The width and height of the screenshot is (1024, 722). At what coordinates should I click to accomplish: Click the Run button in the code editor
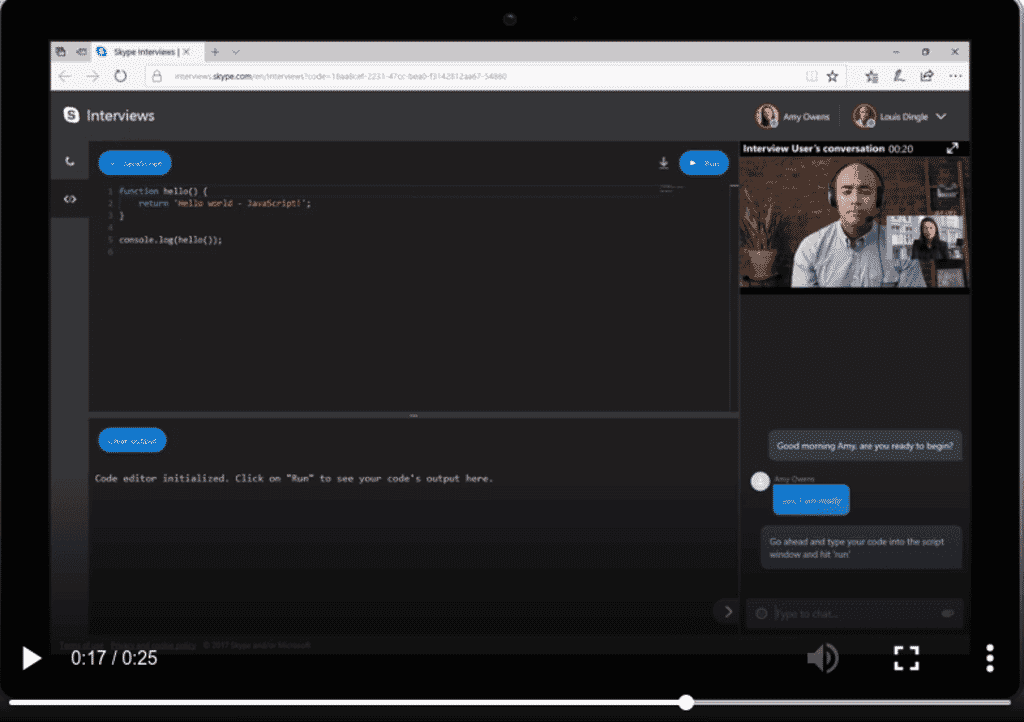[704, 163]
